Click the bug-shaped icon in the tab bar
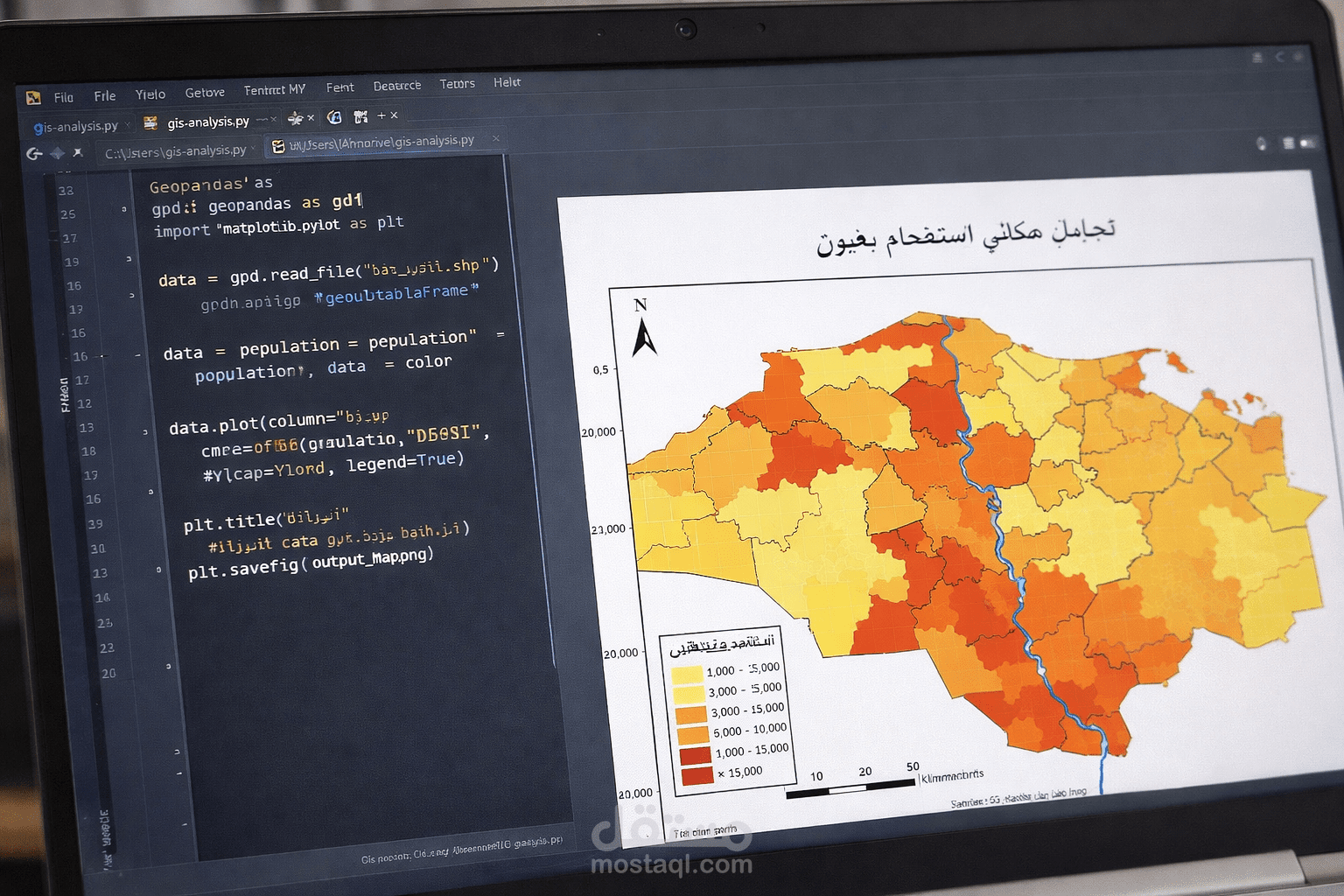Screen dimensions: 1344x896 (x=296, y=117)
